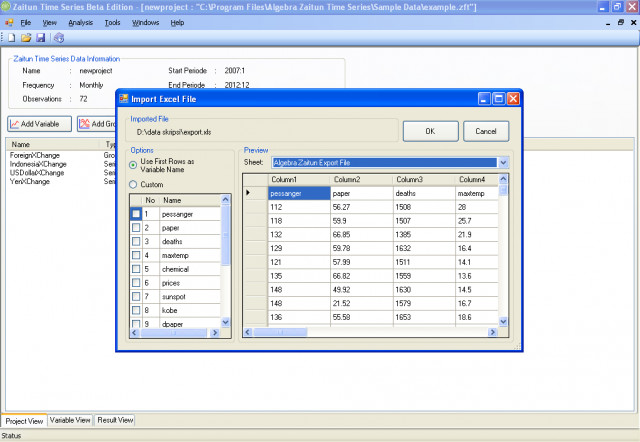The height and width of the screenshot is (442, 640).
Task: Click the application icon left of File menu
Action: [8, 22]
